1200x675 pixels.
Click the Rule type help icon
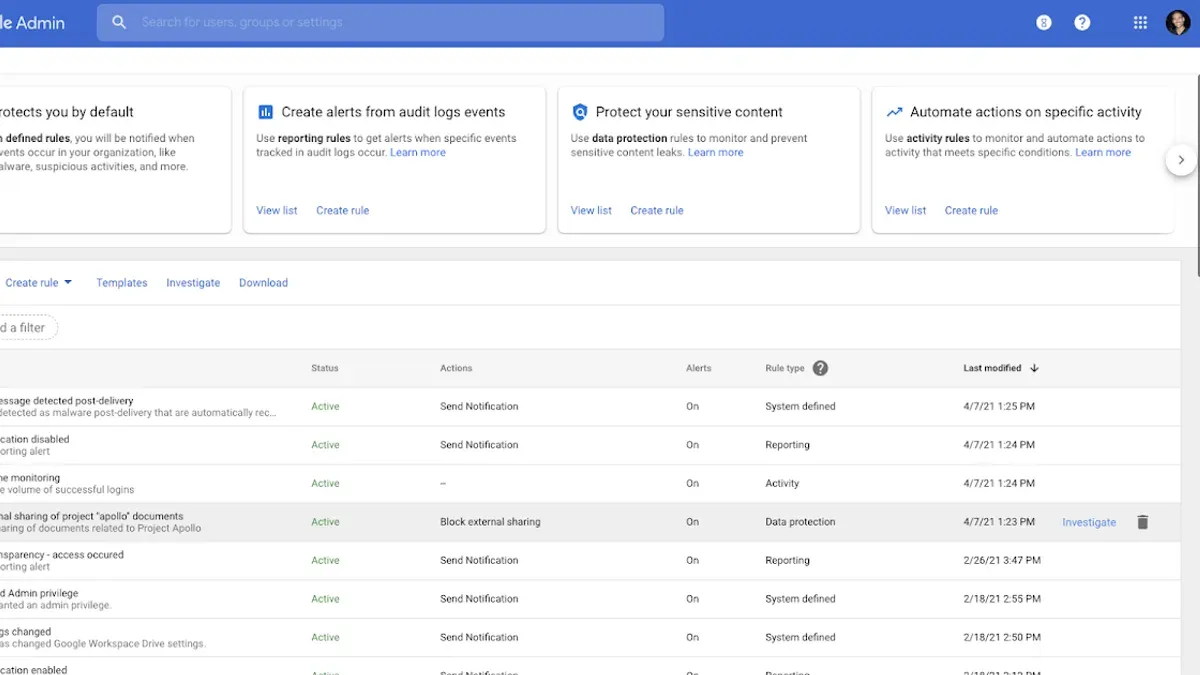tap(820, 368)
